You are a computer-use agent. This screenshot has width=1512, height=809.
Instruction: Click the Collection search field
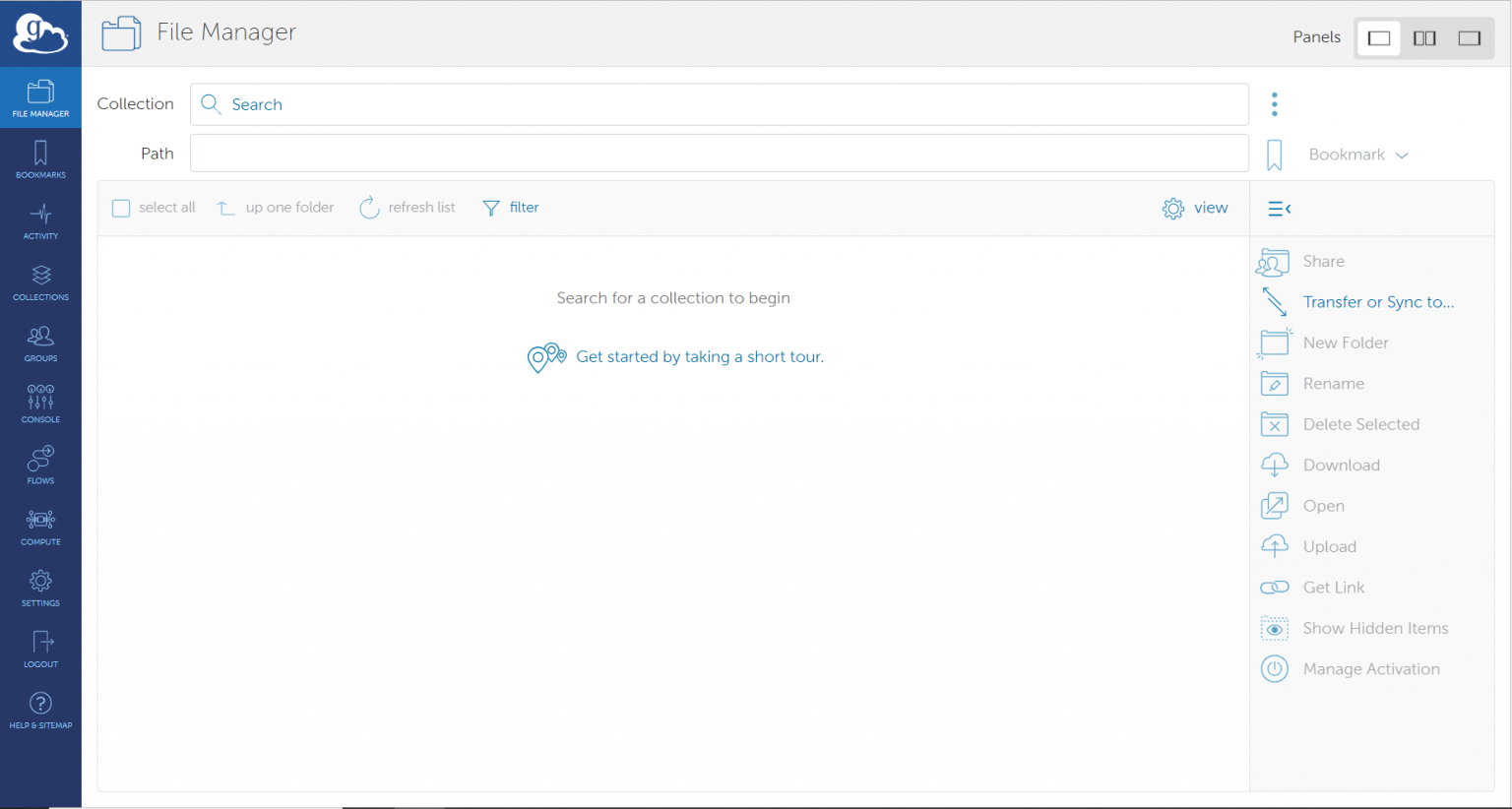click(719, 104)
